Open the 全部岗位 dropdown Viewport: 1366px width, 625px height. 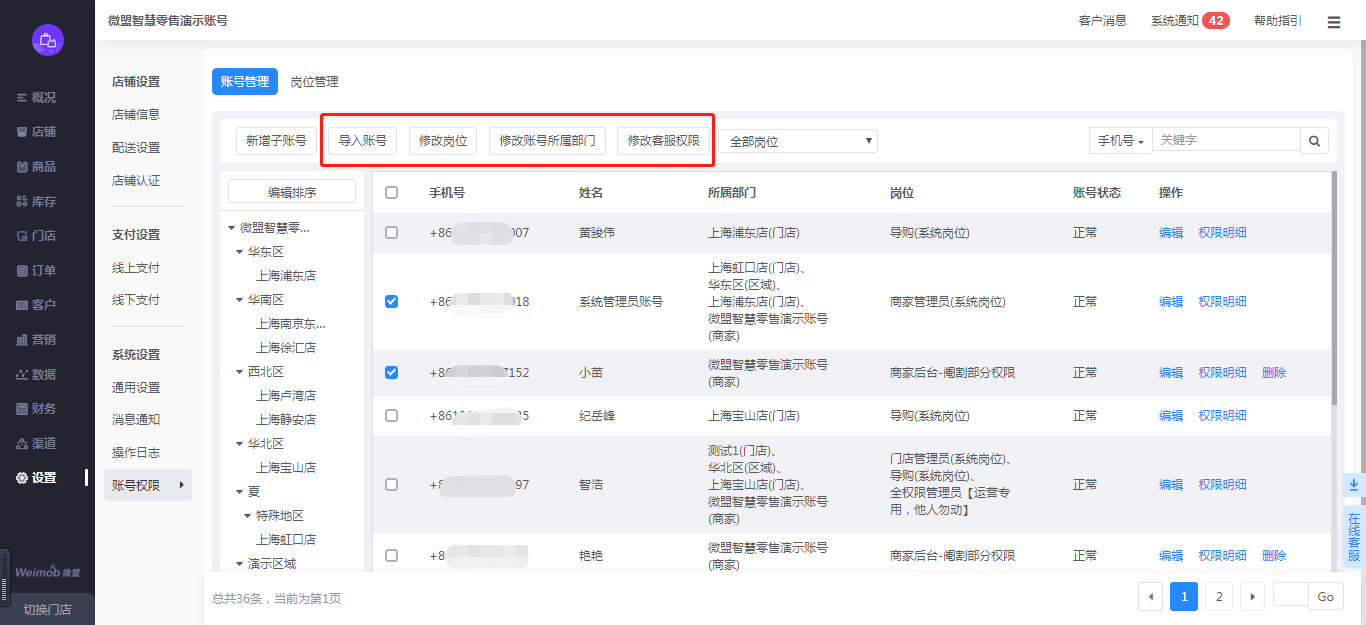tap(798, 141)
